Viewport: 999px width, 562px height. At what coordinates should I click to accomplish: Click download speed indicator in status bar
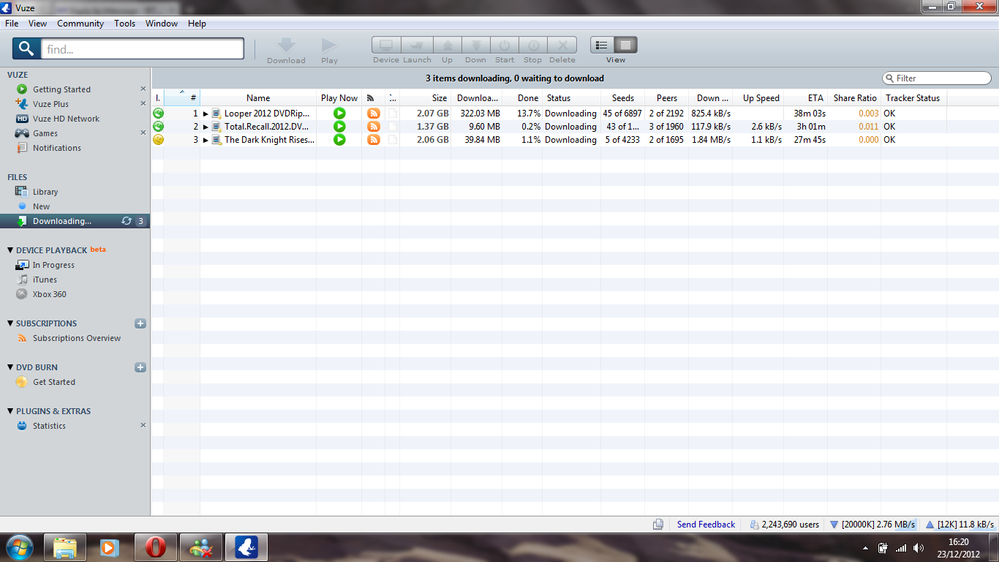pyautogui.click(x=872, y=524)
